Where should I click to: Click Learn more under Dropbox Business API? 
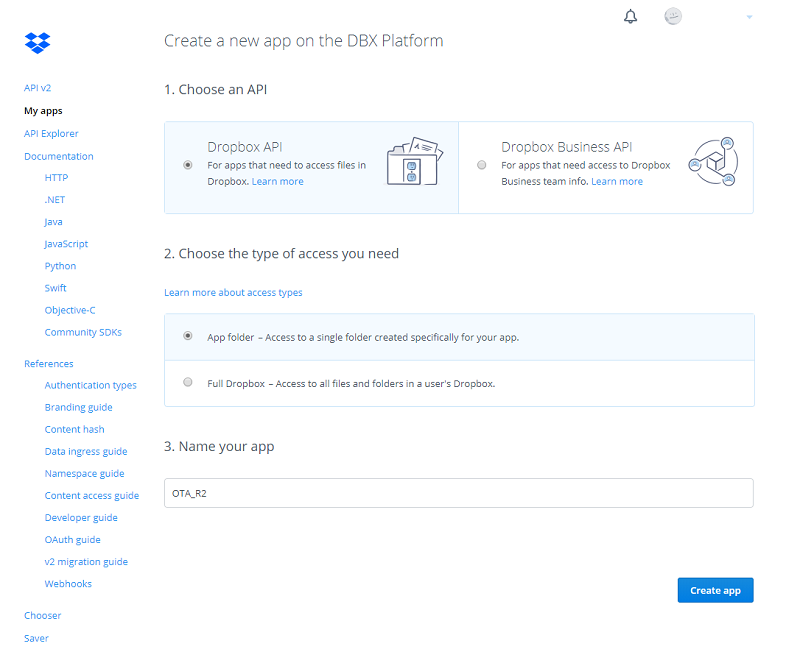pyautogui.click(x=617, y=182)
